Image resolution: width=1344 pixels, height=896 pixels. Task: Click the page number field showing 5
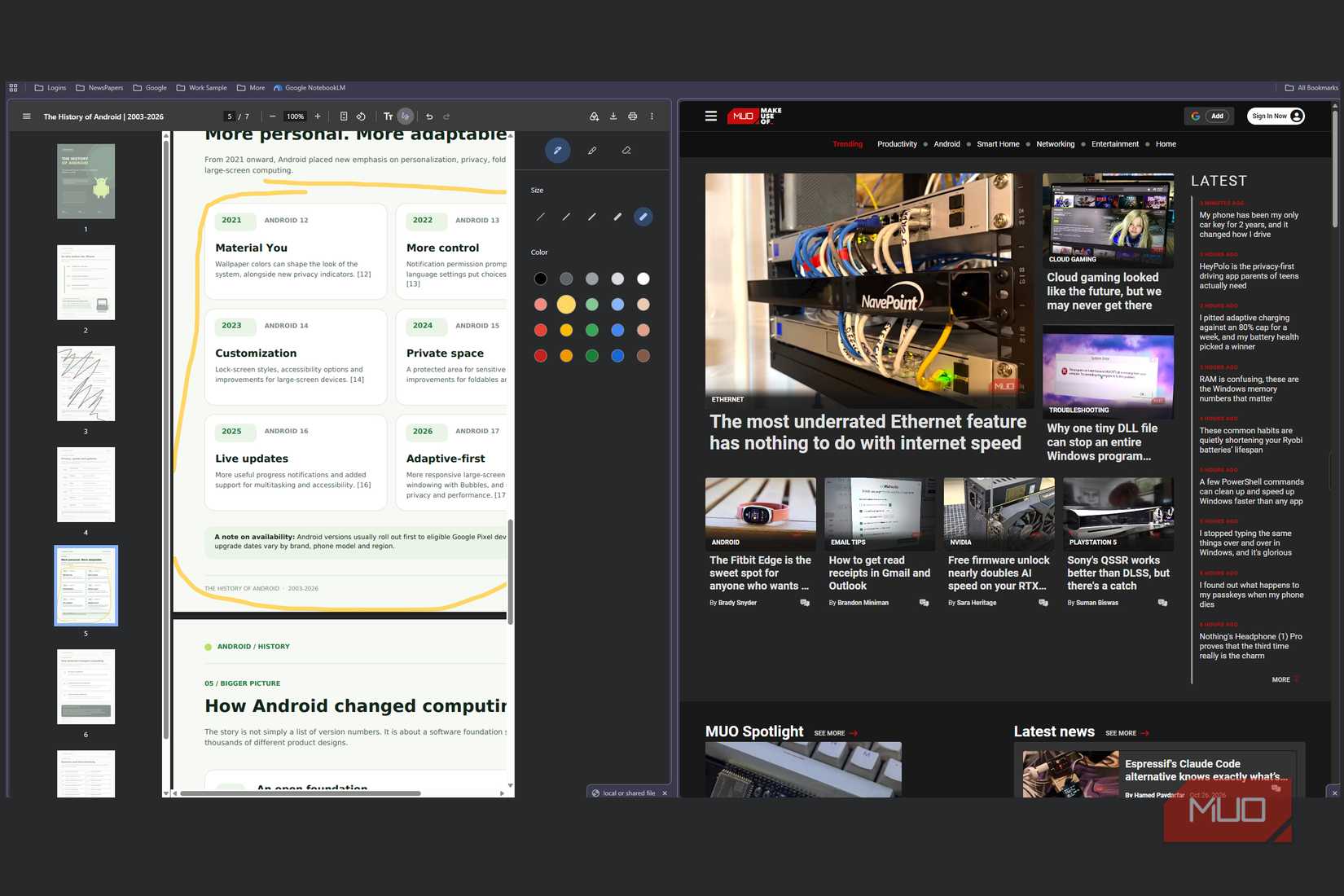(230, 116)
